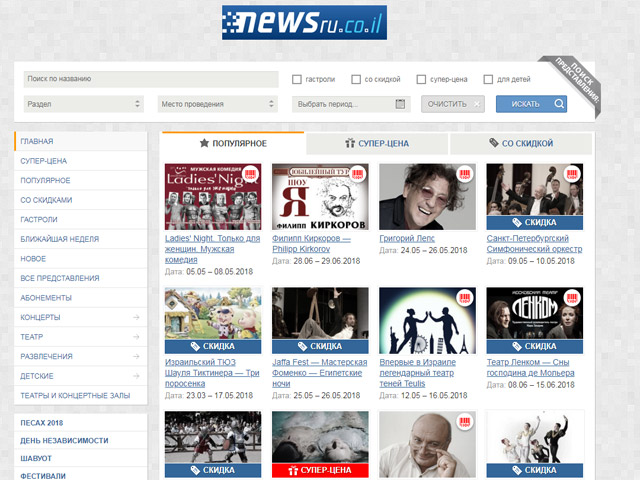Click Супер-цена red label on card

pyautogui.click(x=320, y=470)
